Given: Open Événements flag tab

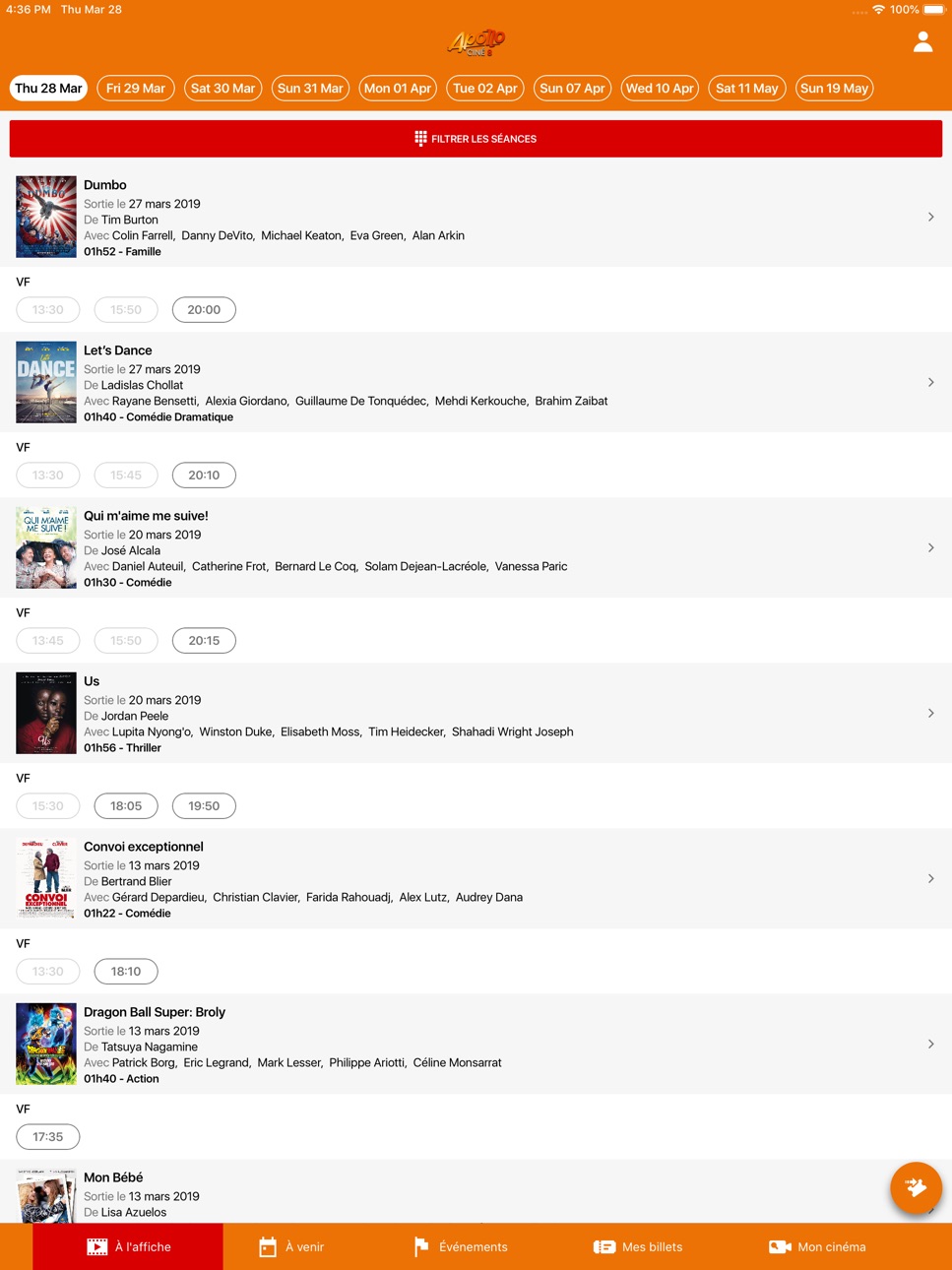Looking at the screenshot, I should [461, 1246].
